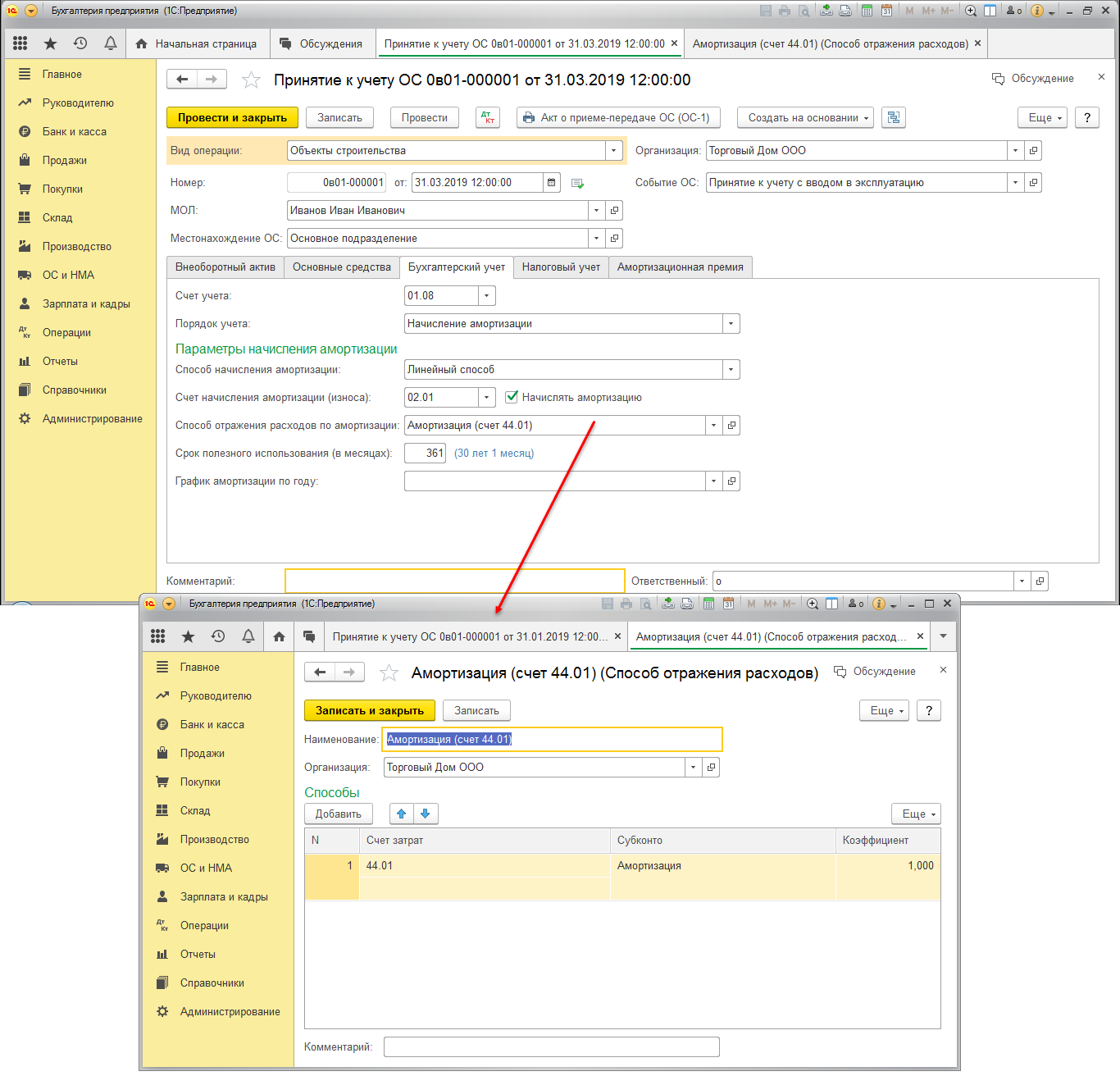Image resolution: width=1120 pixels, height=1076 pixels.
Task: Open Favorites star icon in top window toolbar
Action: (50, 43)
